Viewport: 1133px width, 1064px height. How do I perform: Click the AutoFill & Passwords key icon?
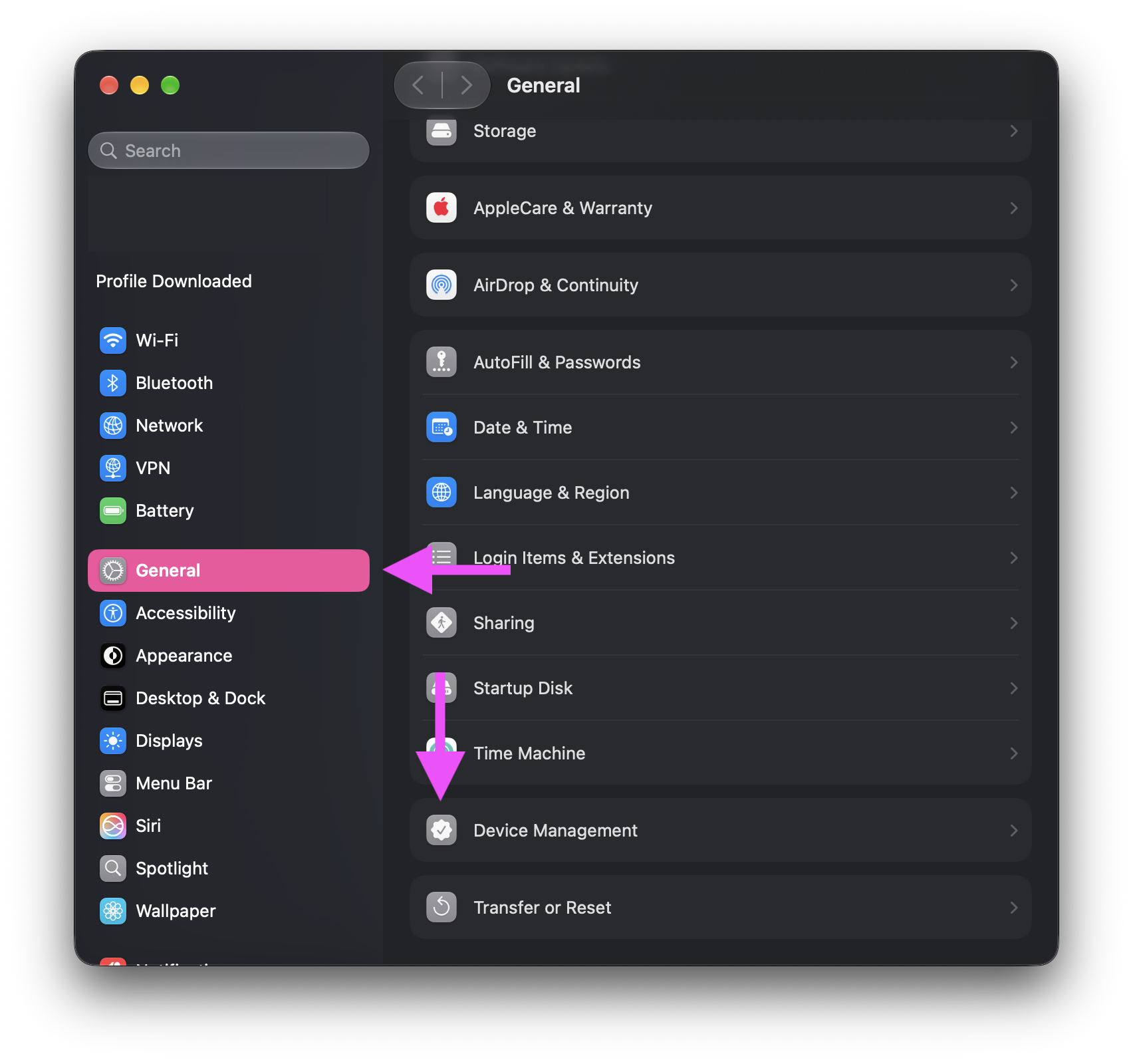point(441,362)
